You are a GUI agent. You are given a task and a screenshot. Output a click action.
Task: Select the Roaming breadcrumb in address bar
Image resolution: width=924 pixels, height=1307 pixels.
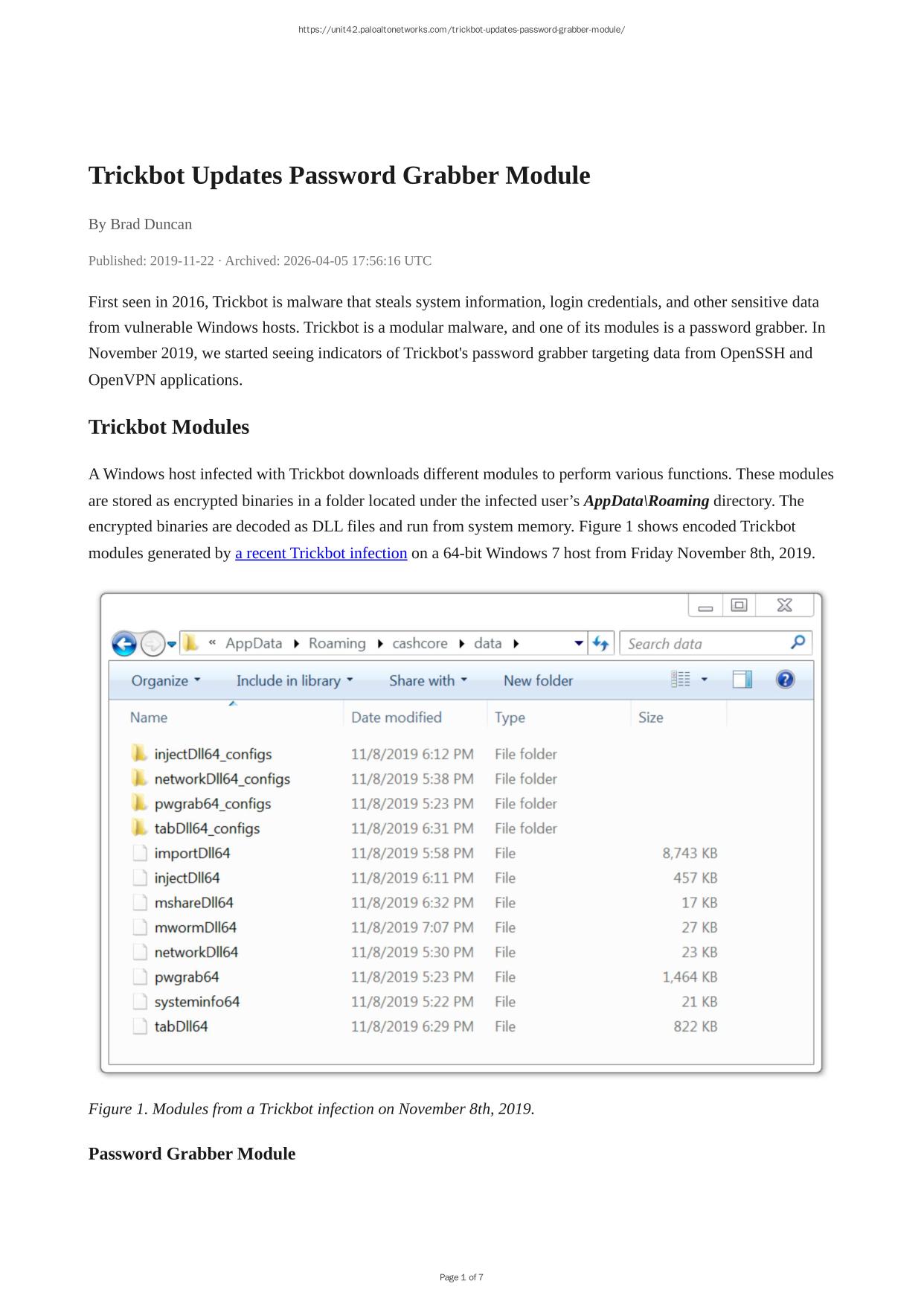click(x=337, y=644)
